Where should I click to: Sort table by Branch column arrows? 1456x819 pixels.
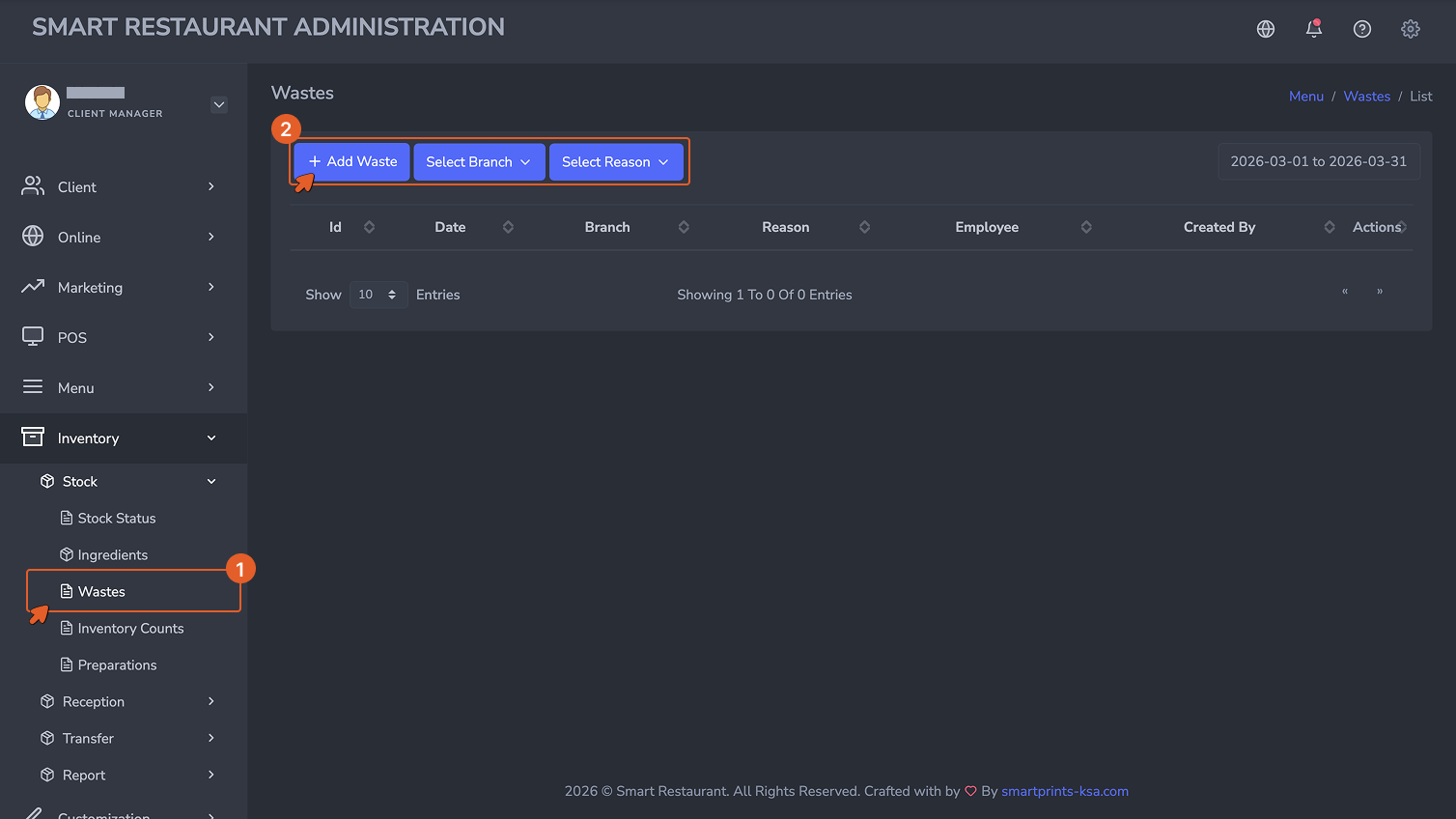click(x=684, y=227)
